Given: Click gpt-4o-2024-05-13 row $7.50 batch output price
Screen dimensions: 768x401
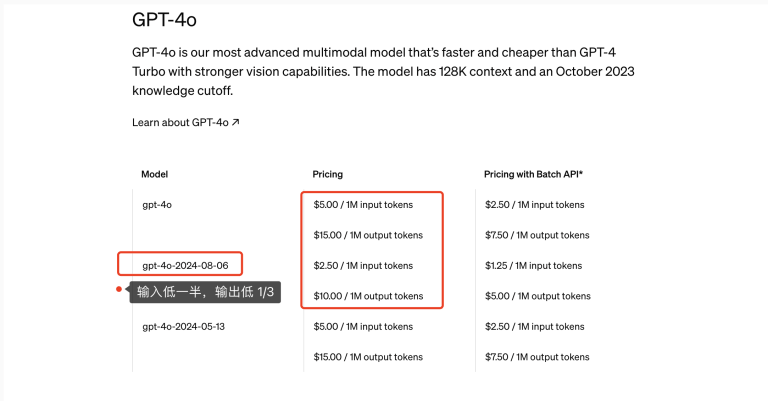Looking at the screenshot, I should [537, 357].
